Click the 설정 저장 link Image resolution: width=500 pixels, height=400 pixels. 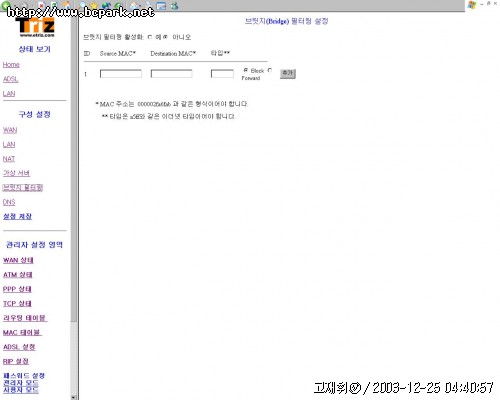pos(17,217)
